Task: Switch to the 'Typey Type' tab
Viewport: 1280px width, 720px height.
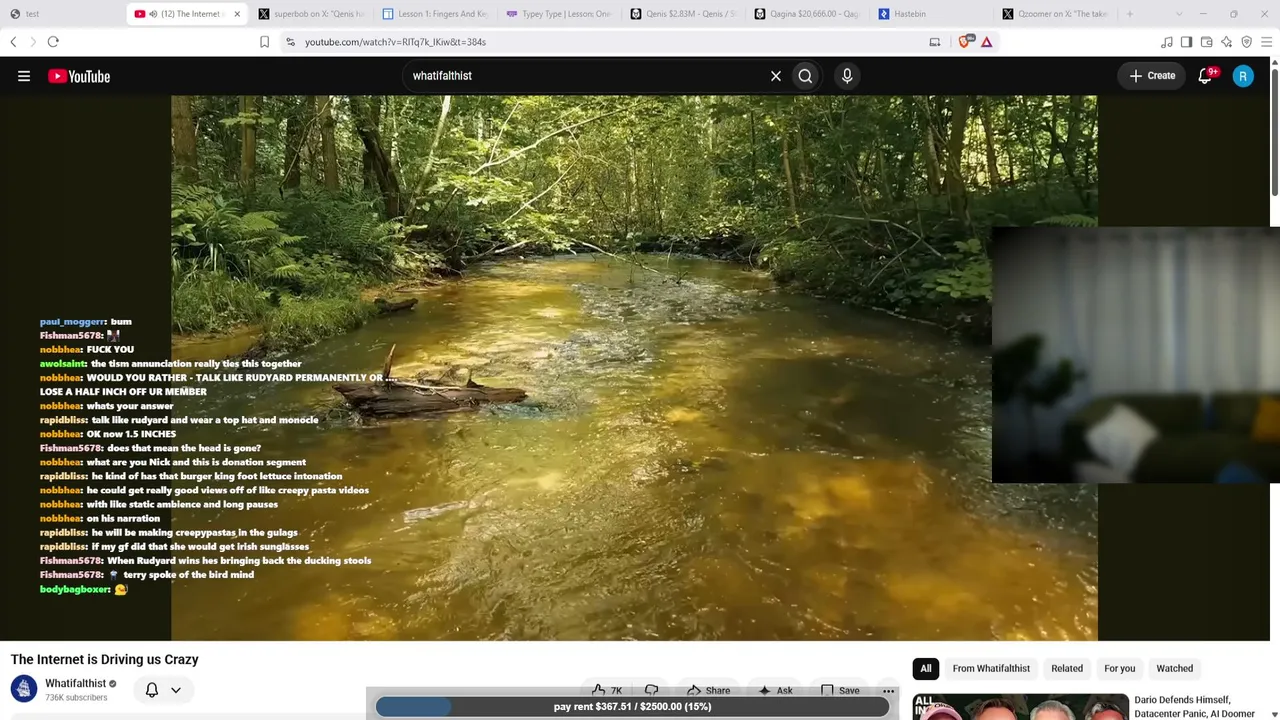Action: pyautogui.click(x=559, y=14)
